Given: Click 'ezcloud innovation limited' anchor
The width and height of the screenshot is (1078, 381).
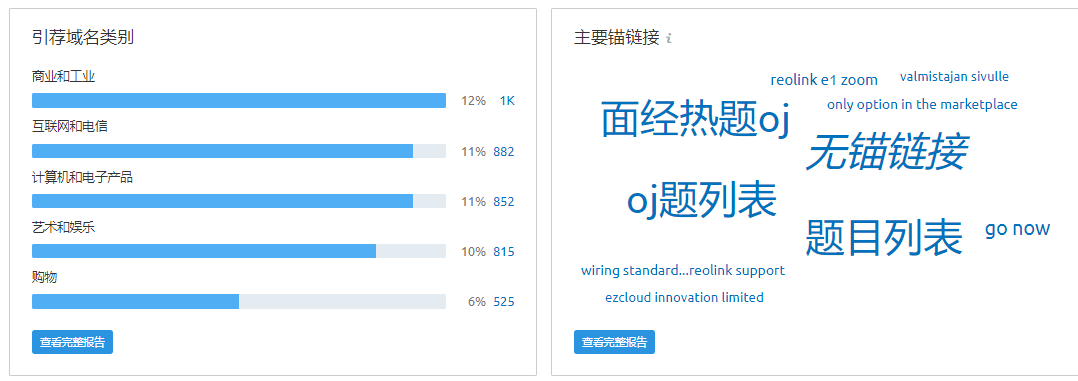Looking at the screenshot, I should 684,298.
